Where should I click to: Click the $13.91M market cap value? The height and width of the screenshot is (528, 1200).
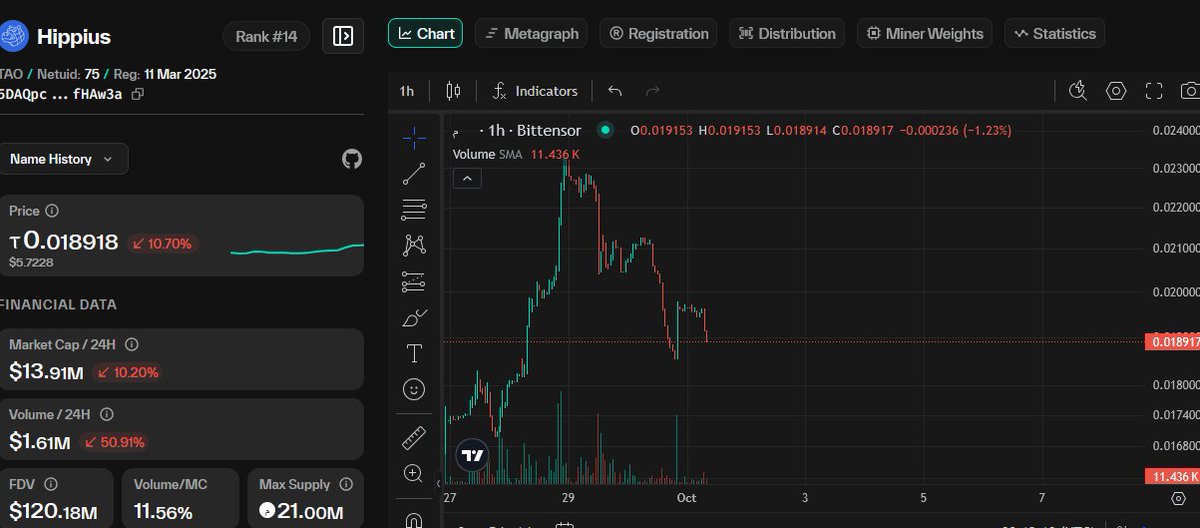pyautogui.click(x=46, y=372)
